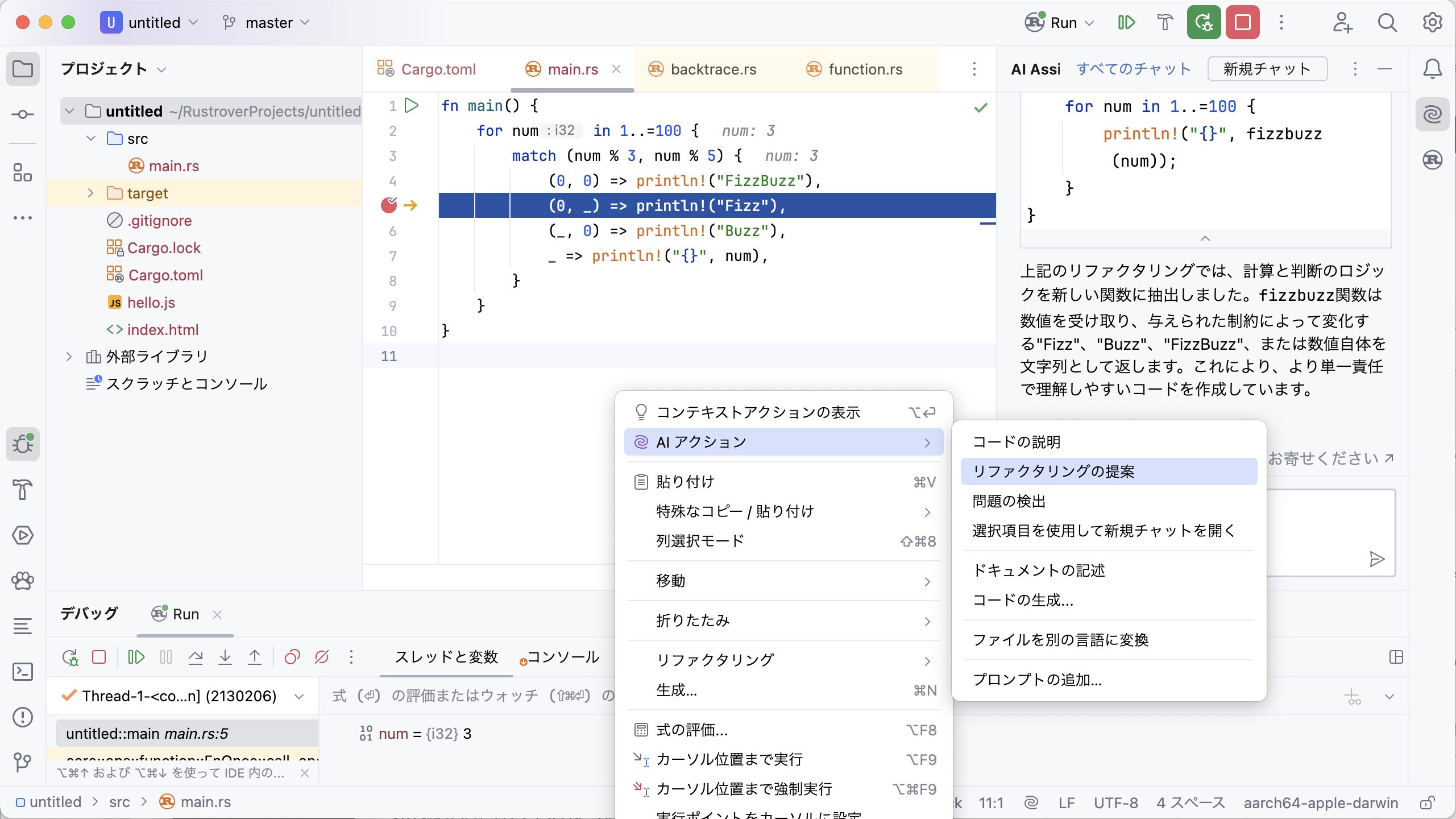The width and height of the screenshot is (1456, 819).
Task: Click the New Chat (新規チャット) button
Action: [1267, 69]
